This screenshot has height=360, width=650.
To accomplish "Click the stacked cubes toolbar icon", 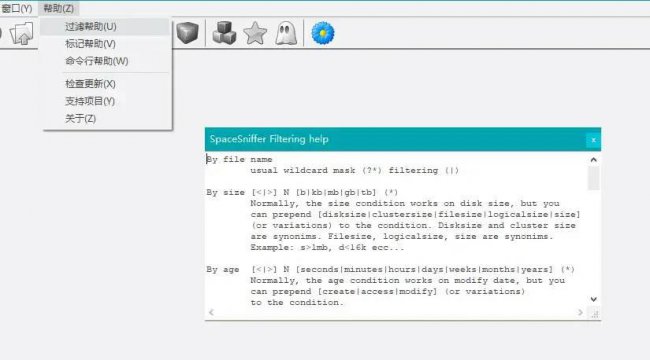I will 224,33.
